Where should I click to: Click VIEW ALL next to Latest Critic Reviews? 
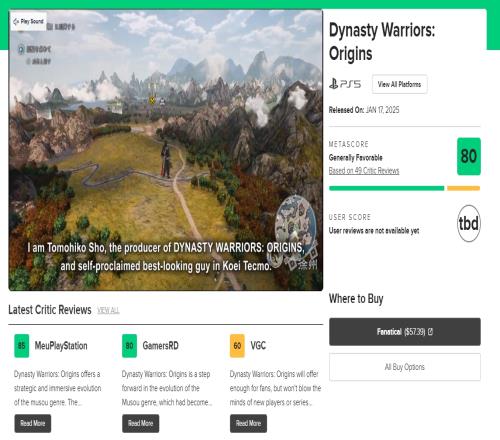(x=108, y=311)
